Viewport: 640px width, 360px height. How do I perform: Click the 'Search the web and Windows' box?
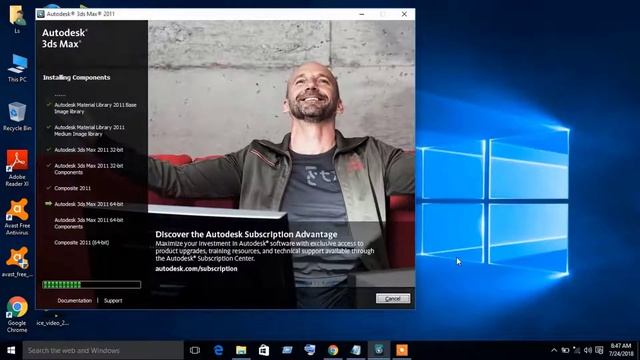click(103, 350)
